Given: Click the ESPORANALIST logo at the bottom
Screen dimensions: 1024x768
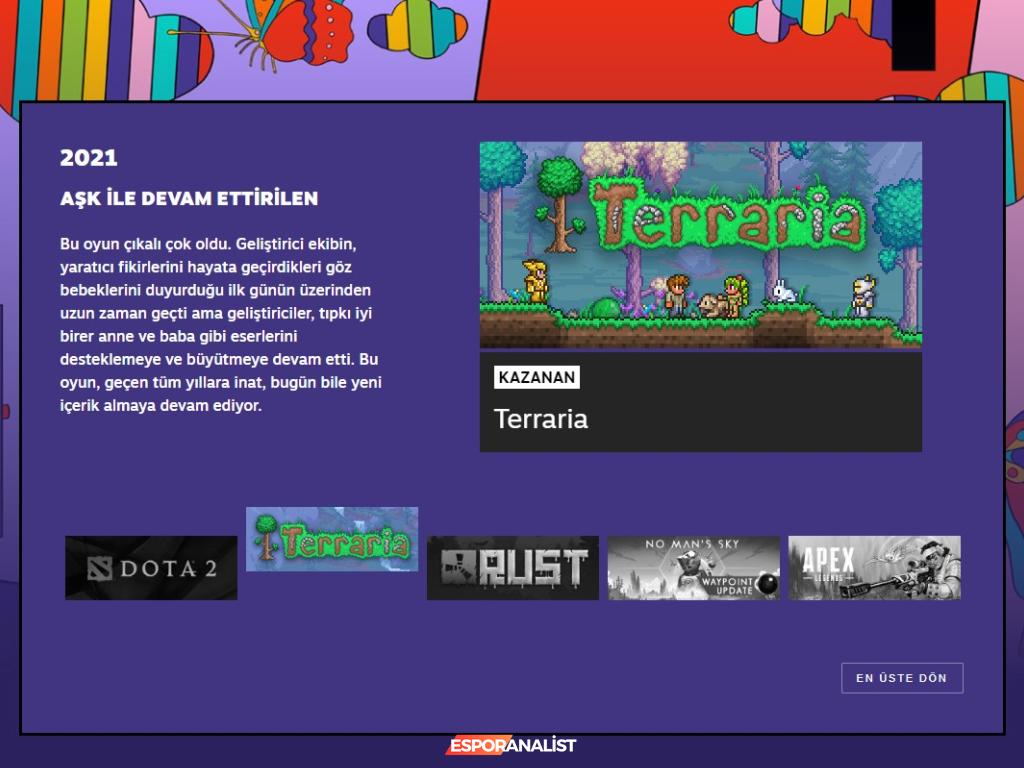Looking at the screenshot, I should click(x=511, y=746).
